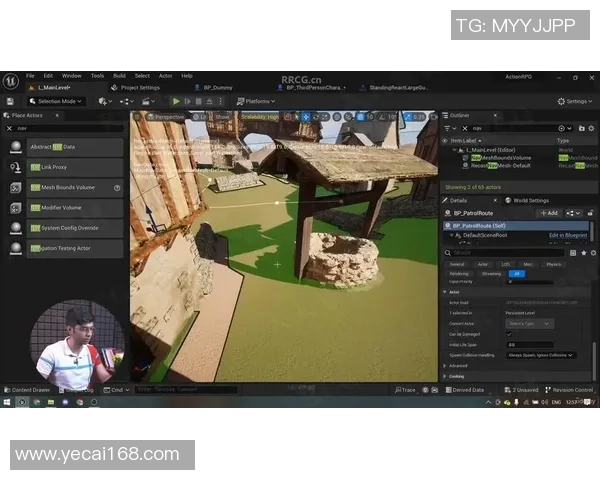Viewport: 600px width, 480px height.
Task: Toggle the Physics filter in Details
Action: (553, 264)
